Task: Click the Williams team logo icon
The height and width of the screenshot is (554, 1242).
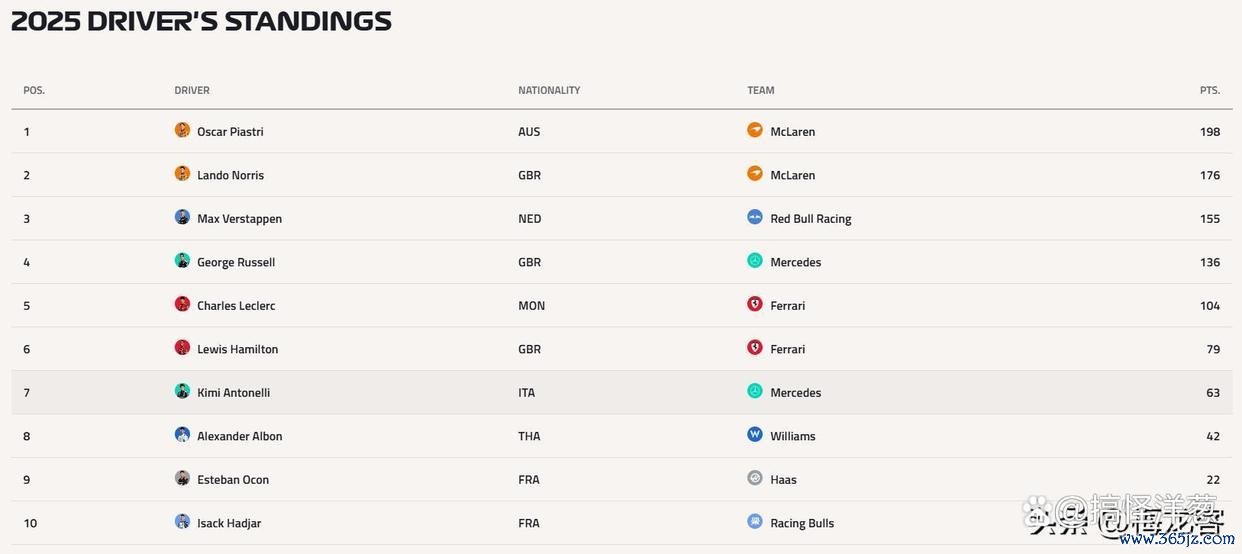Action: pyautogui.click(x=755, y=435)
